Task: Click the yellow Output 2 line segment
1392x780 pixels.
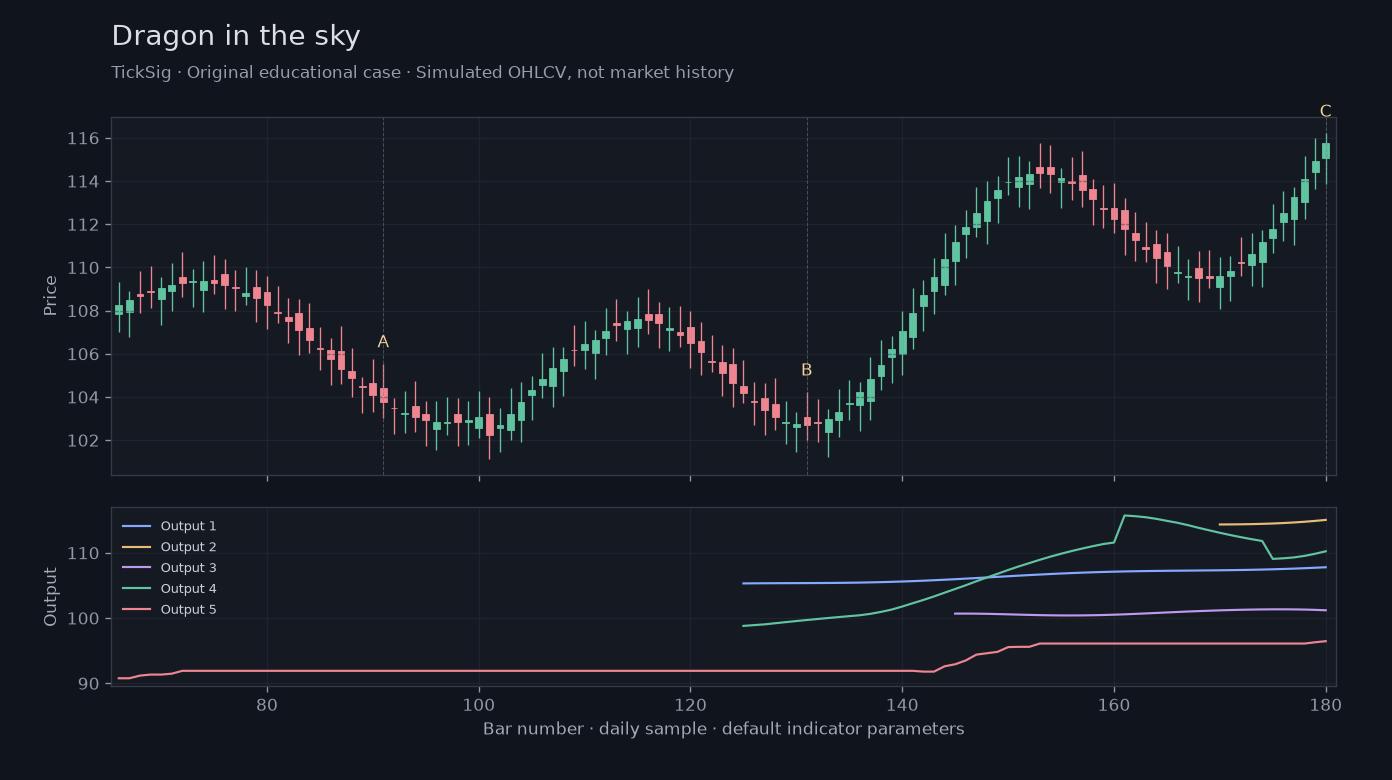Action: pyautogui.click(x=1272, y=523)
